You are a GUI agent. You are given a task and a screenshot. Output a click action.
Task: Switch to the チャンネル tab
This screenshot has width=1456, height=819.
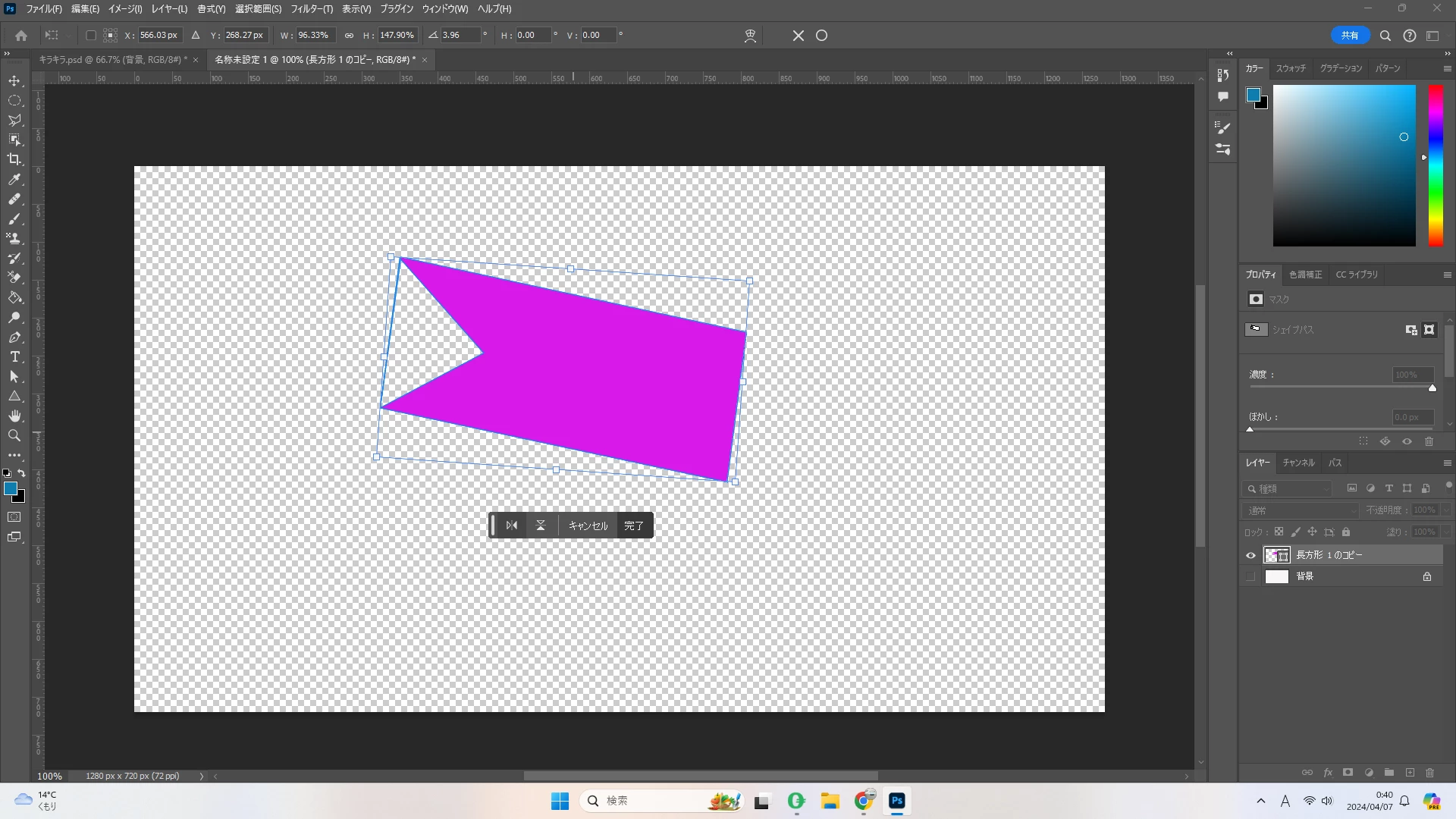coord(1298,463)
